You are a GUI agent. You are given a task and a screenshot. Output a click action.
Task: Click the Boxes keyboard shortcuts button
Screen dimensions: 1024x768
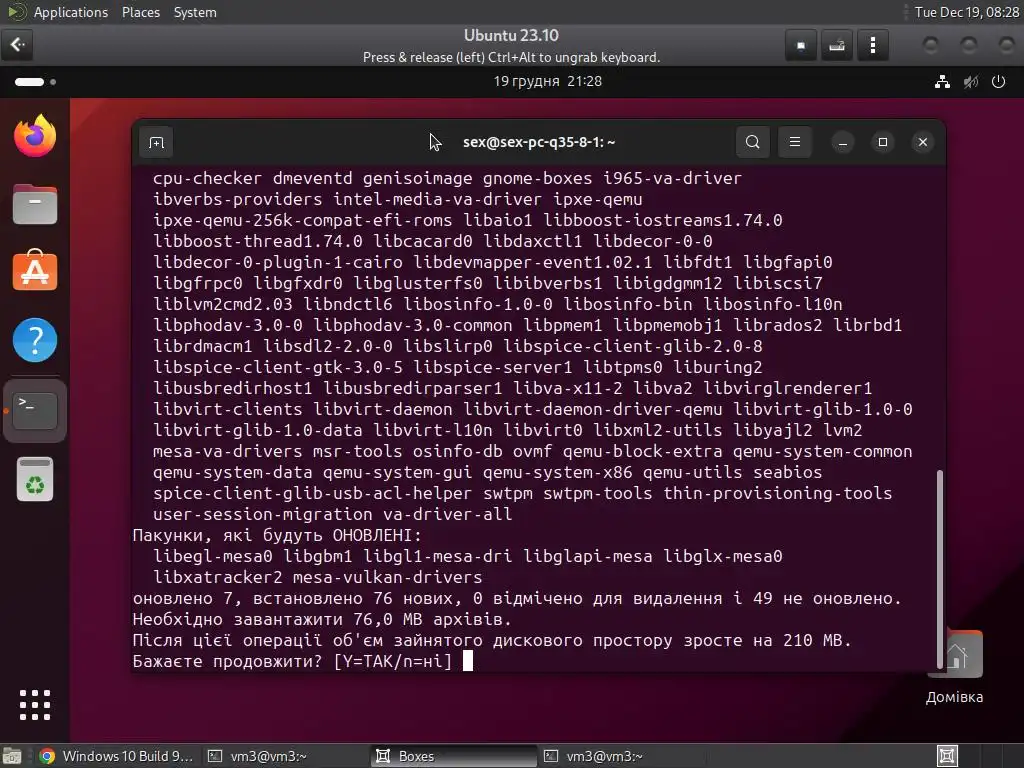pyautogui.click(x=837, y=45)
